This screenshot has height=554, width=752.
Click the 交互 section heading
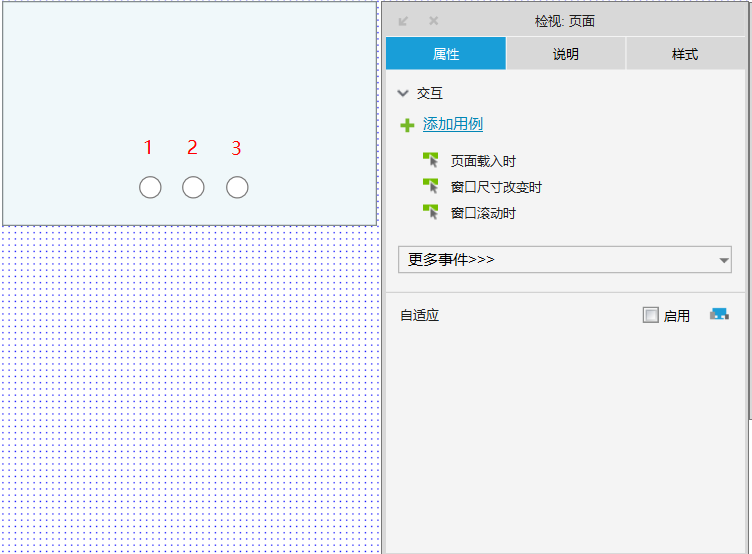(430, 93)
